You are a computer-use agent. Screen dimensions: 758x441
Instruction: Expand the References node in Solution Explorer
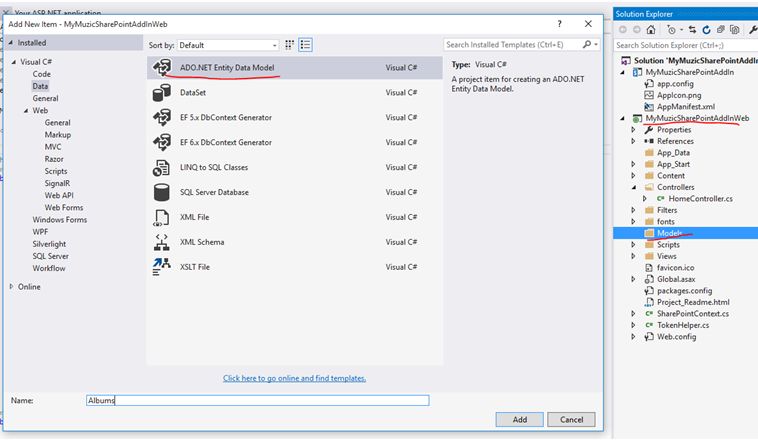click(x=633, y=141)
